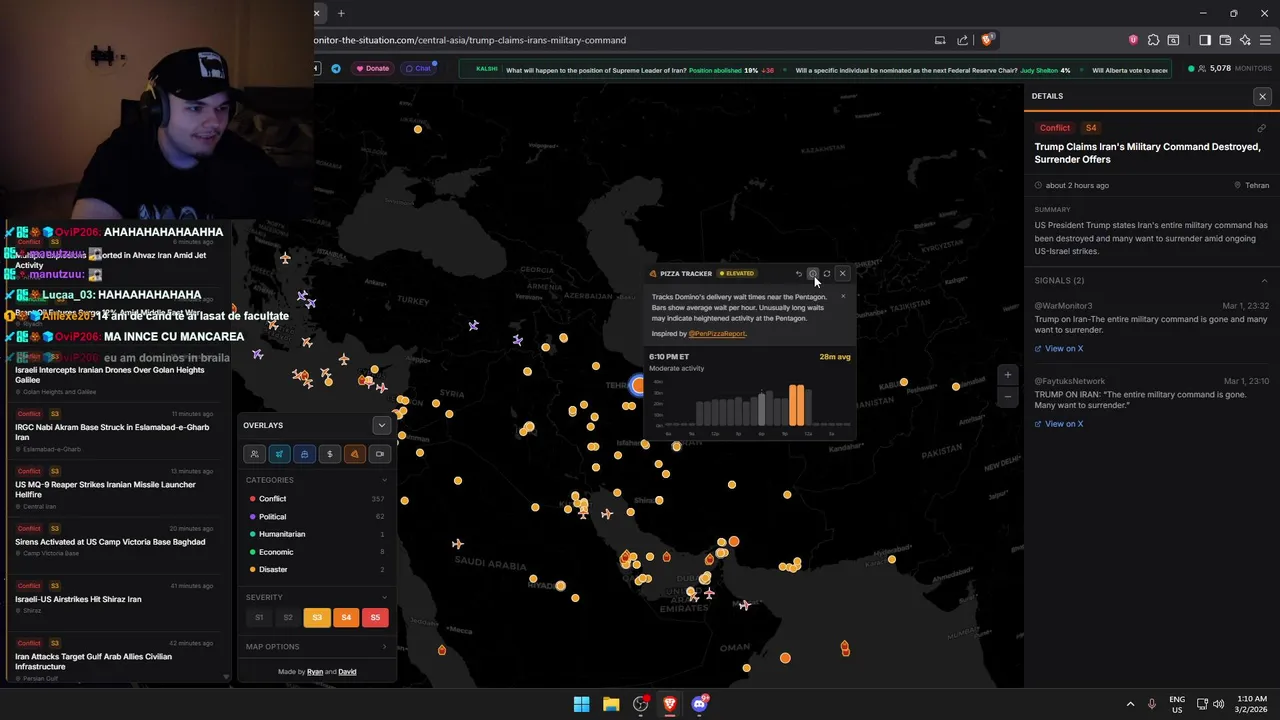The width and height of the screenshot is (1280, 720).
Task: Open IRGC Nabi Akram Base Struck item
Action: [114, 431]
